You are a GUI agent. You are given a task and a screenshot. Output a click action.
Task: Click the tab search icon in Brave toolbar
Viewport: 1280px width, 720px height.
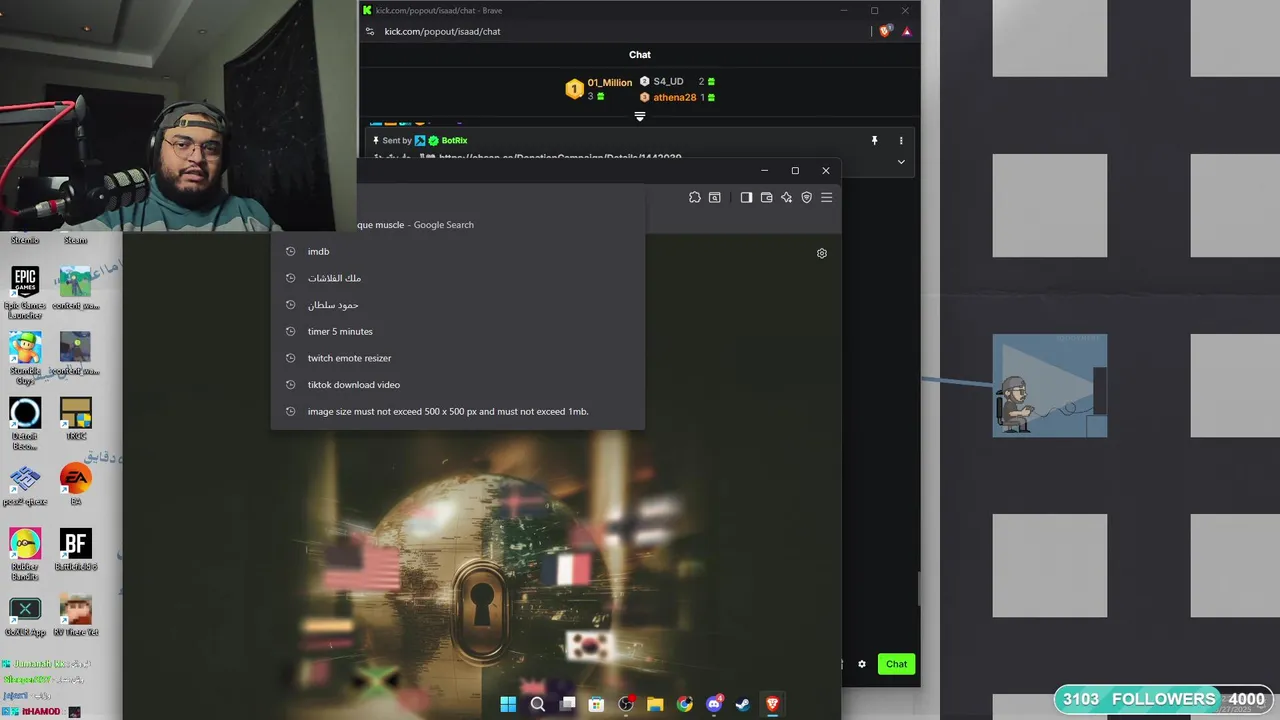click(x=715, y=198)
